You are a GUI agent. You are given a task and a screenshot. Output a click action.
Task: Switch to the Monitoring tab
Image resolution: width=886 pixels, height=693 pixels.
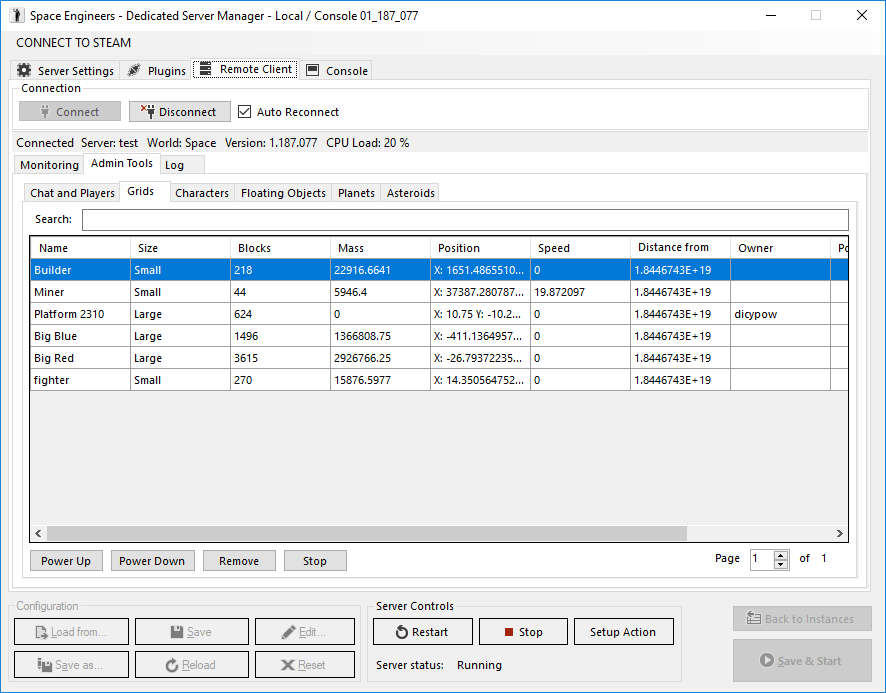point(49,165)
